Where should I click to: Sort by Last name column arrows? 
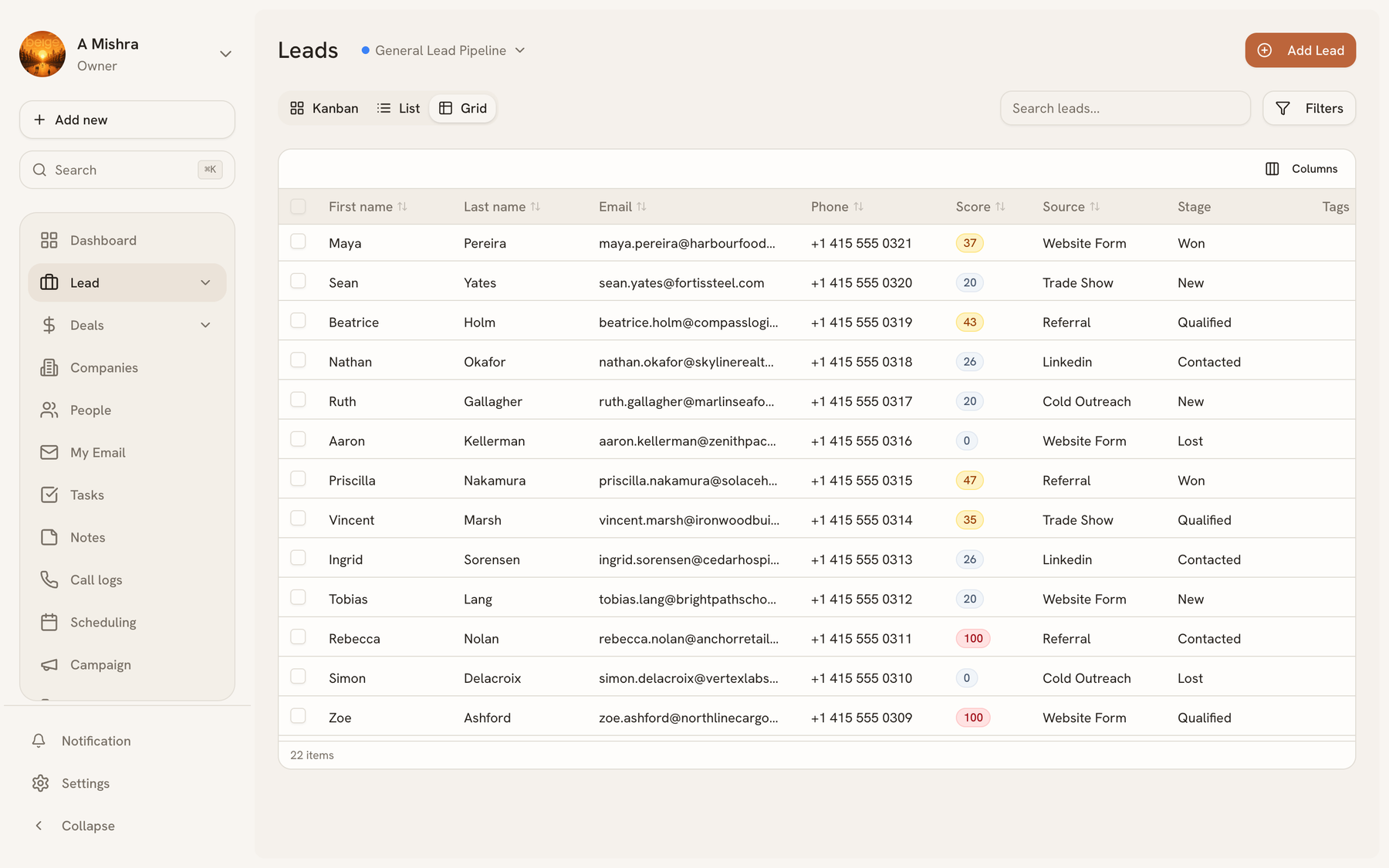536,207
